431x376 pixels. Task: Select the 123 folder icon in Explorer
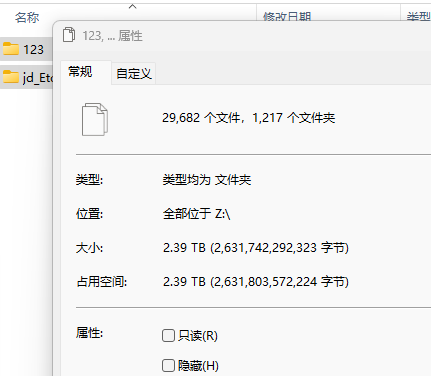pyautogui.click(x=11, y=49)
